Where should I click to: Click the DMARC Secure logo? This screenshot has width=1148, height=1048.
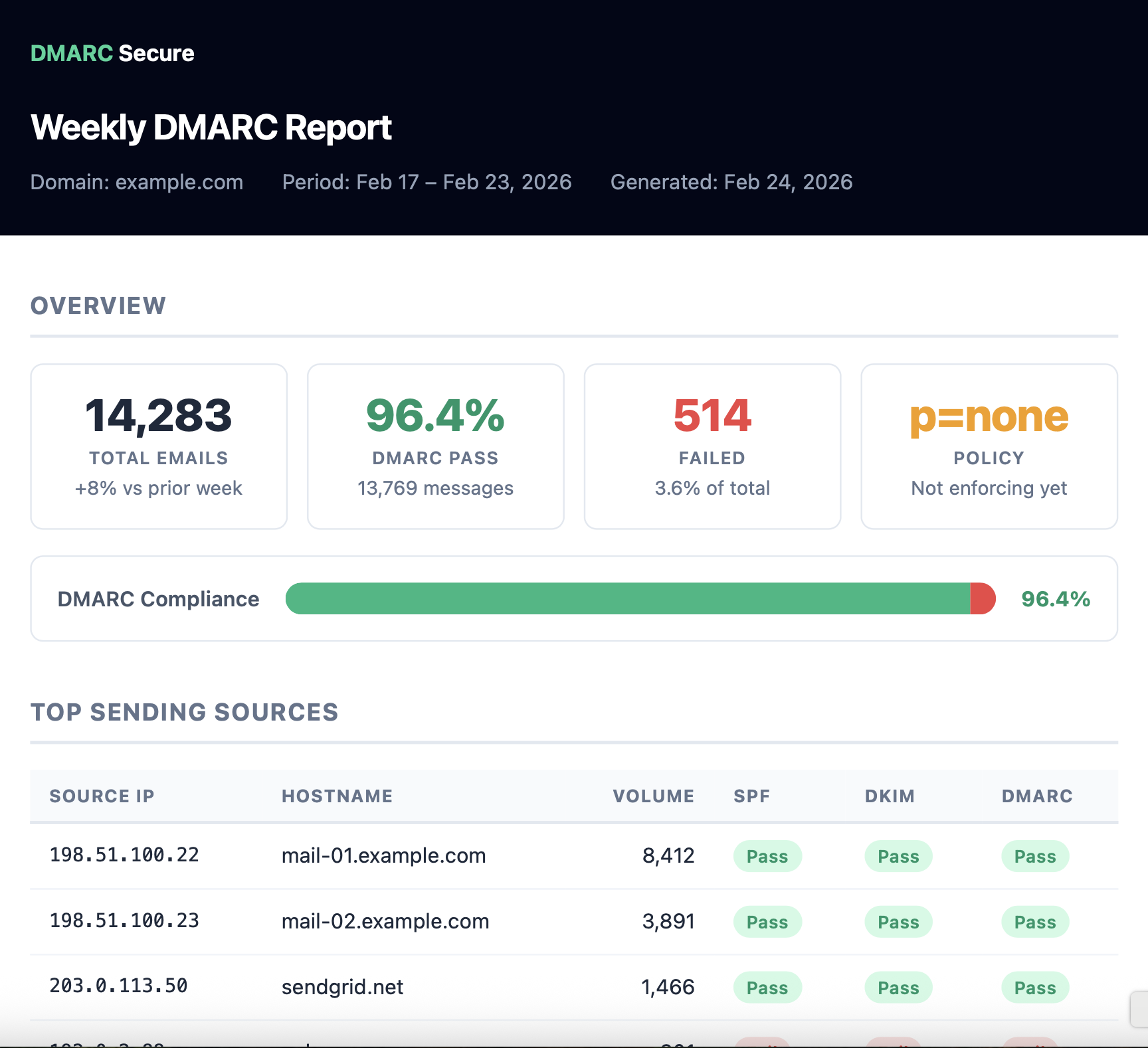112,53
